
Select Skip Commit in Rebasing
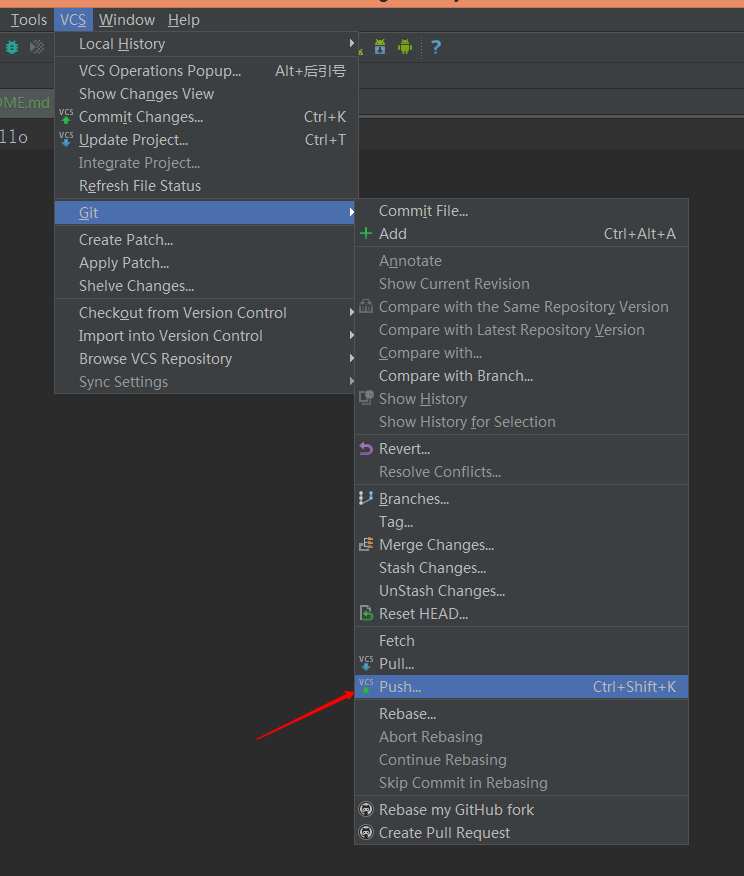(521, 782)
